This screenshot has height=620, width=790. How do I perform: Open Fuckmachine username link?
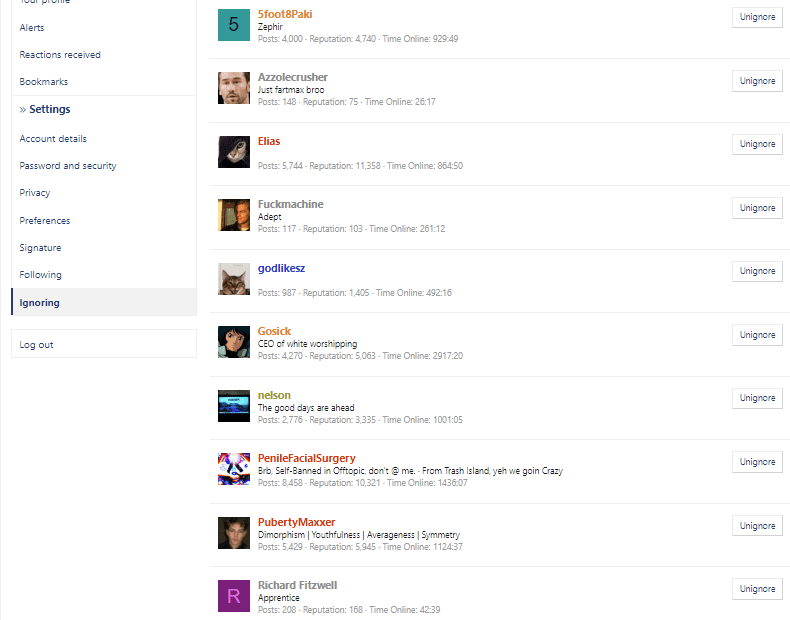(291, 204)
